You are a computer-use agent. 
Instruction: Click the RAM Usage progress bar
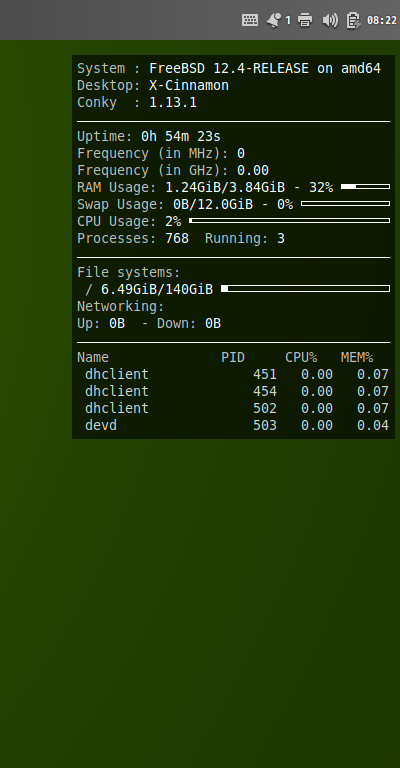pos(365,187)
